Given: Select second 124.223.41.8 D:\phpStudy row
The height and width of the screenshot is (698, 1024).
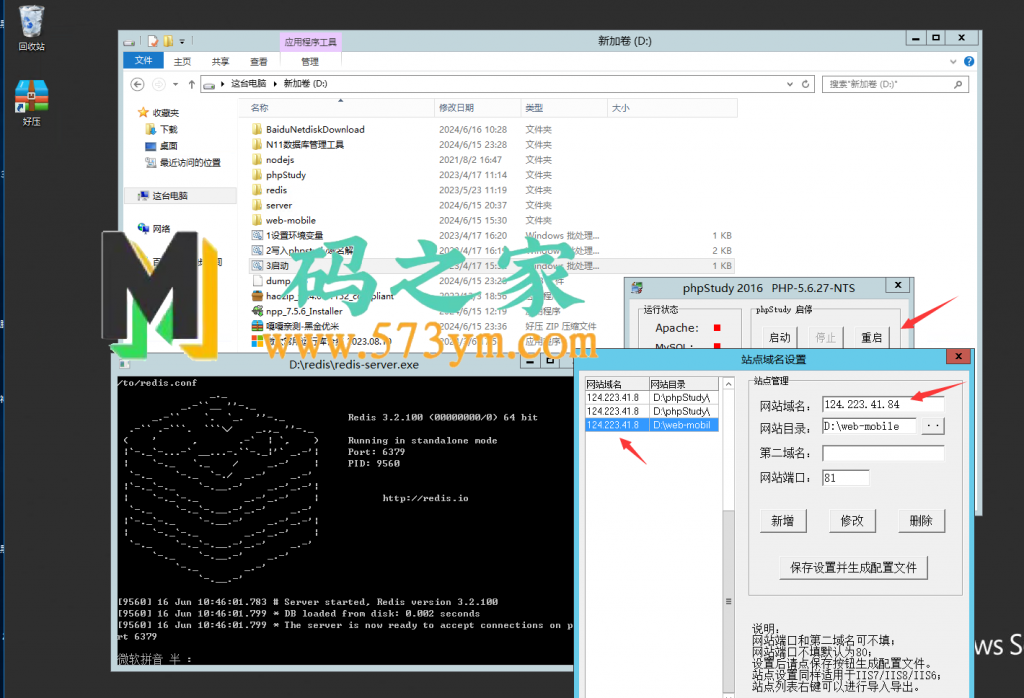Looking at the screenshot, I should (652, 411).
